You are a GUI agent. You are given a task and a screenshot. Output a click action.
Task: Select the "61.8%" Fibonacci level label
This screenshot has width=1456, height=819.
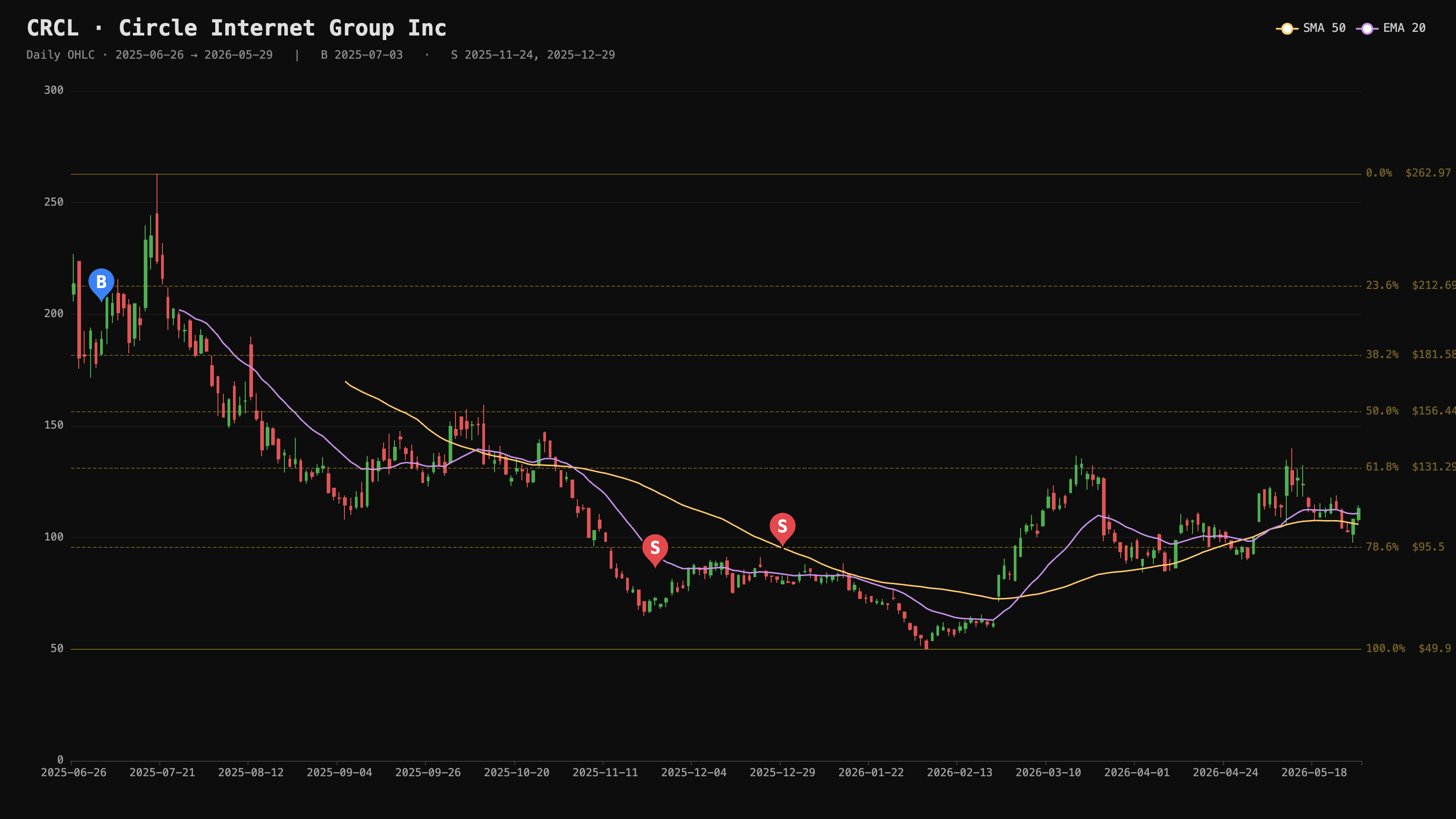click(x=1382, y=467)
